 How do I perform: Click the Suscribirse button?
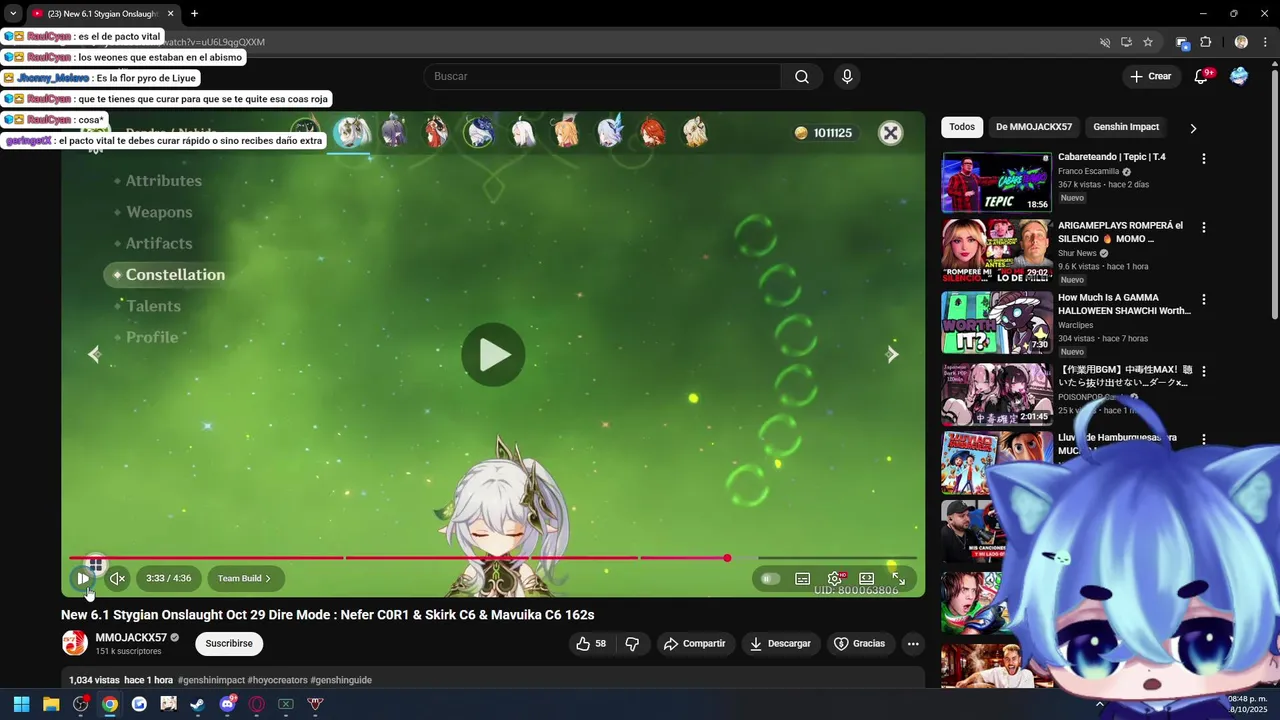pos(229,644)
